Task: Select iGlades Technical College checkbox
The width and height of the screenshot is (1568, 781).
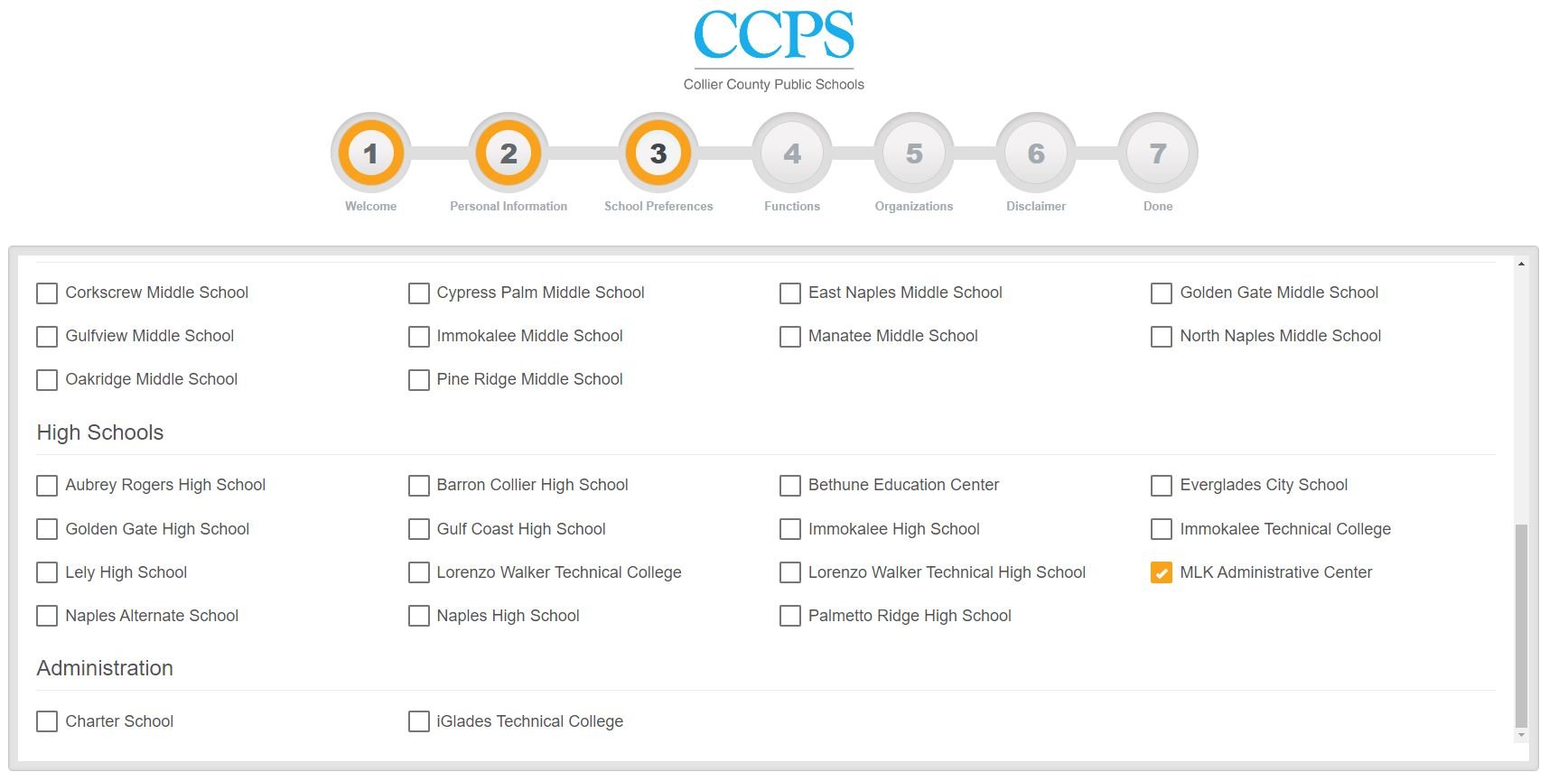Action: coord(419,721)
